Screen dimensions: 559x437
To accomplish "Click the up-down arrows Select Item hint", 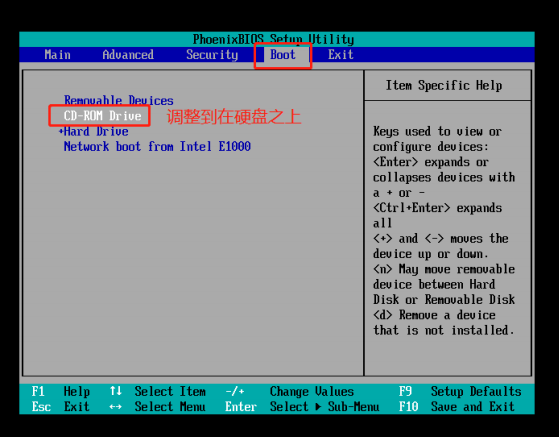I will [x=158, y=391].
